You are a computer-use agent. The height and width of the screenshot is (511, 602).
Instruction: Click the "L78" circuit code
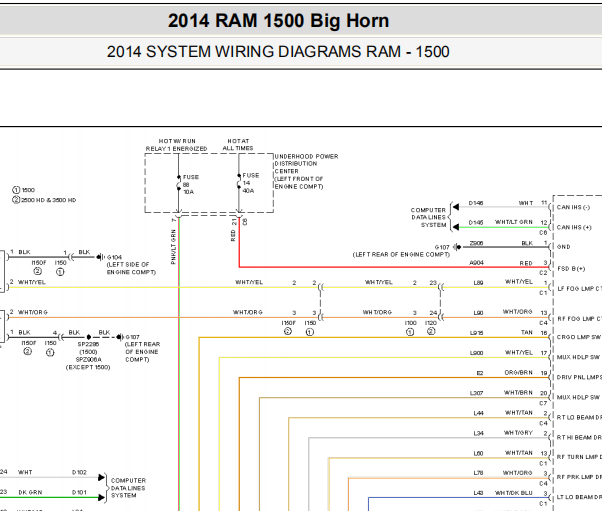[478, 473]
